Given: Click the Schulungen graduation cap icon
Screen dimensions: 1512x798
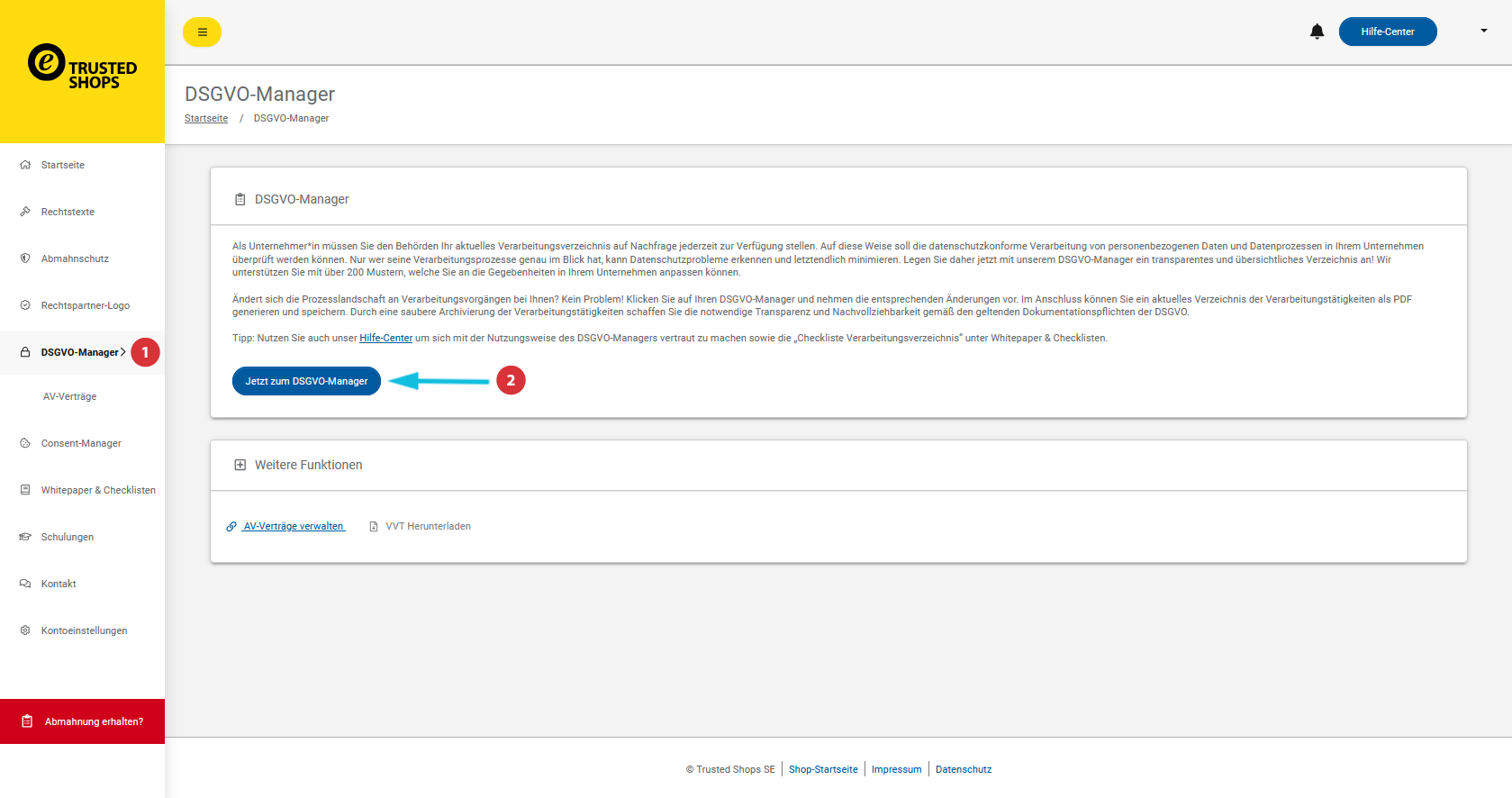Looking at the screenshot, I should click(25, 537).
